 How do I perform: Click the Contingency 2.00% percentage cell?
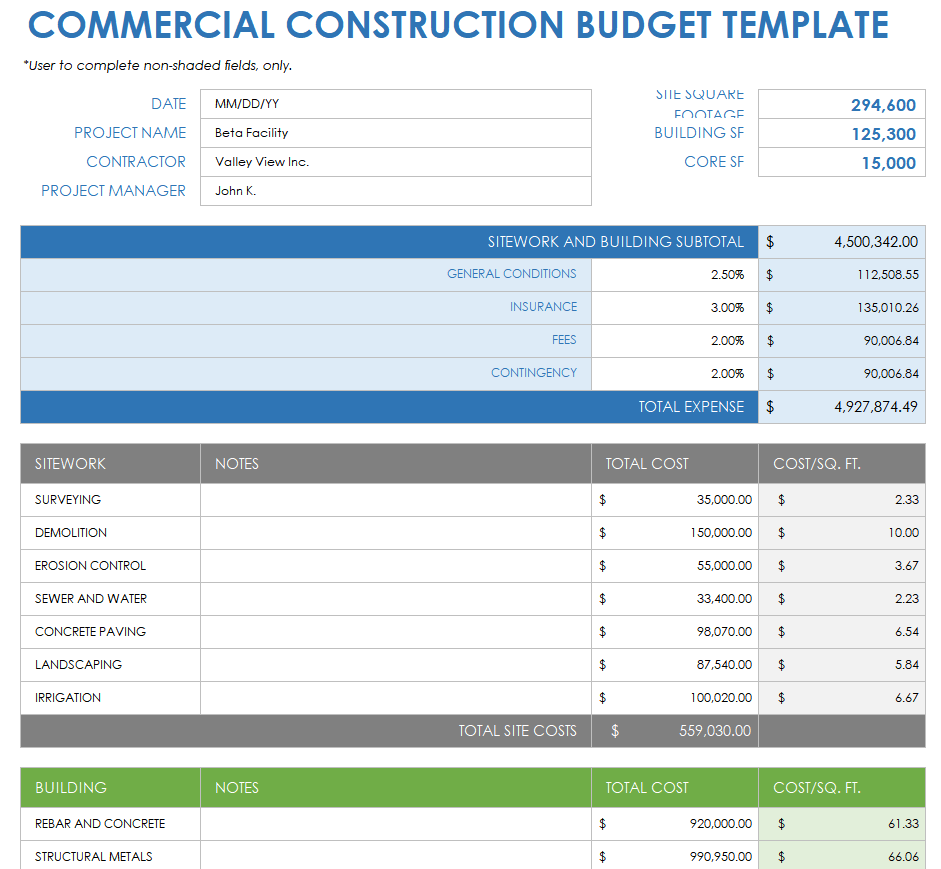[x=674, y=373]
